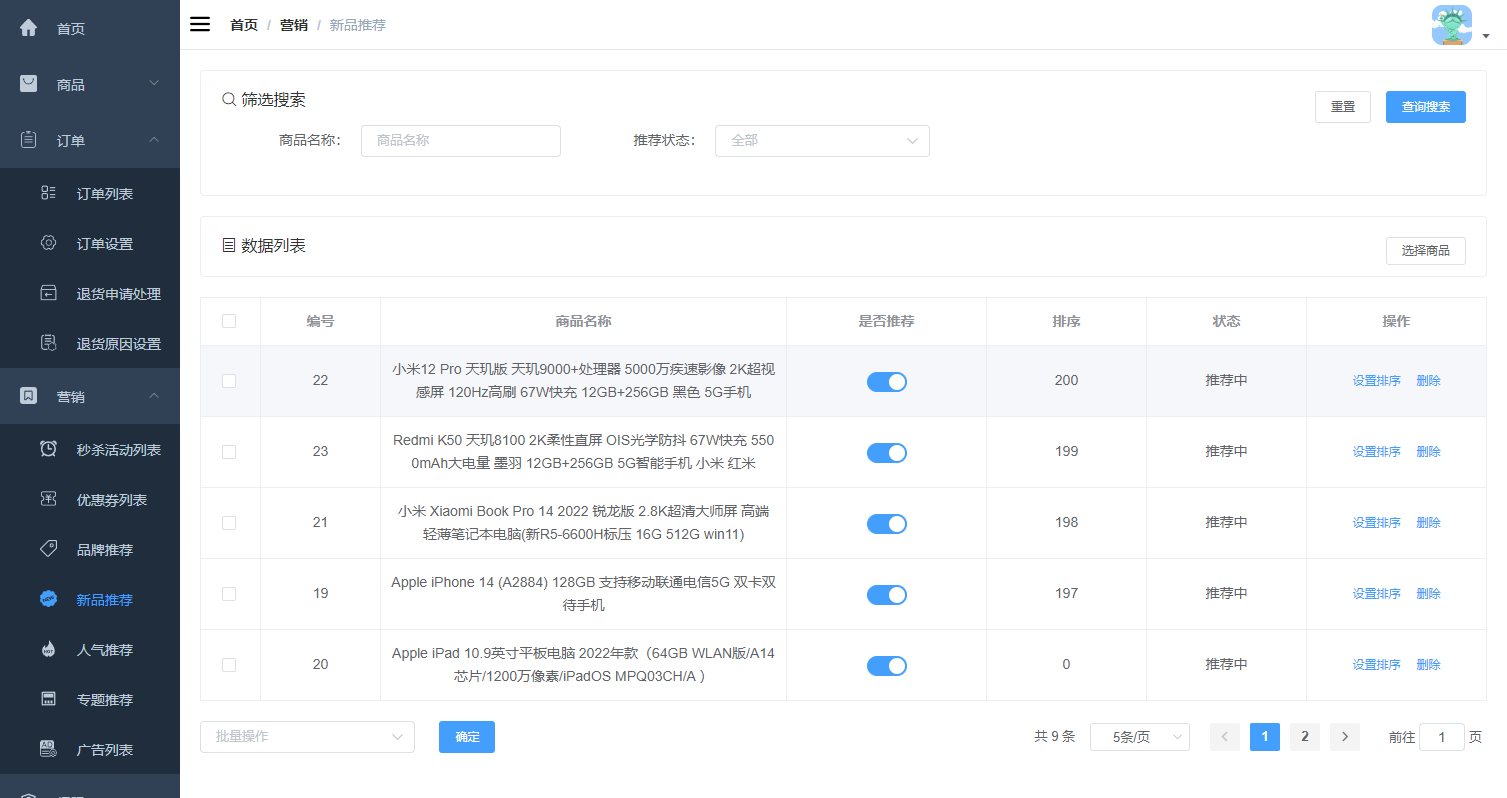The image size is (1507, 798).
Task: Click the 退货原因设置 document icon
Action: coord(48,343)
